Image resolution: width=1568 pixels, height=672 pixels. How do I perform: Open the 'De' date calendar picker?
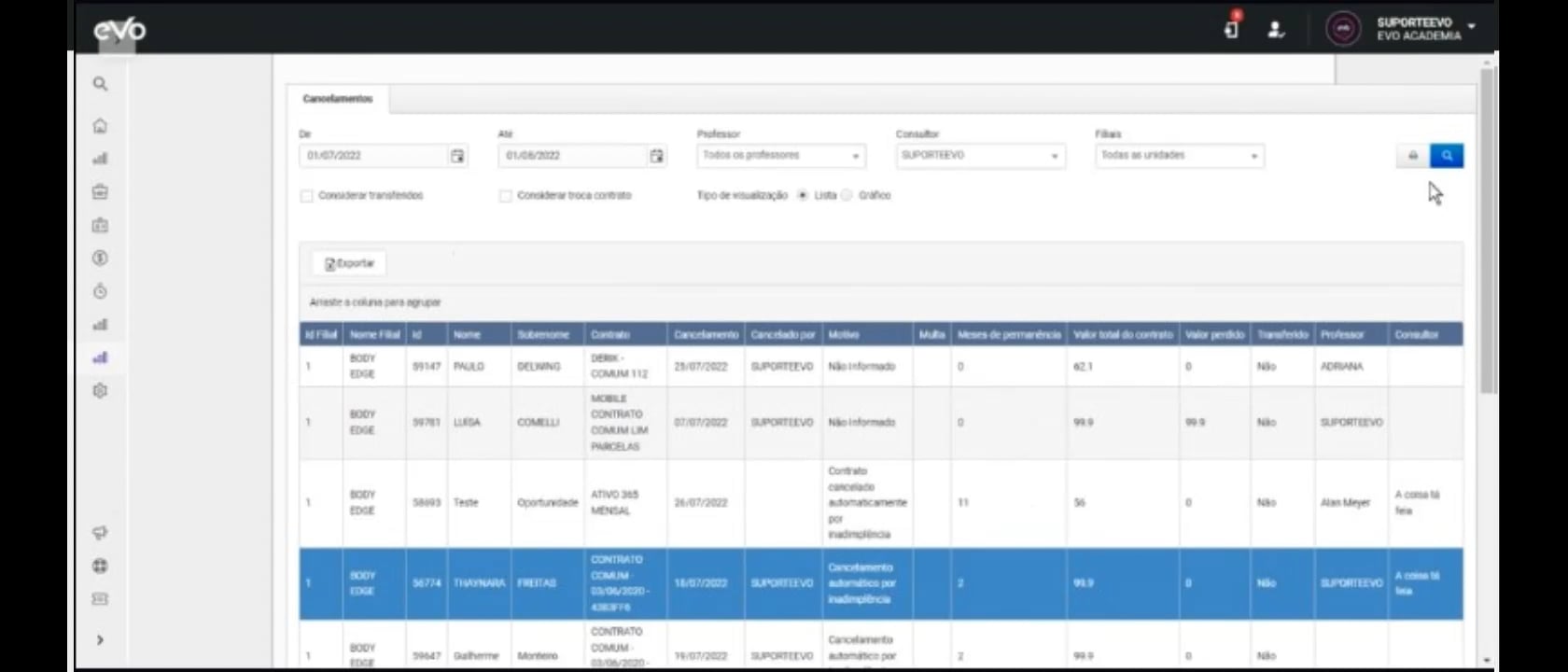coord(457,156)
